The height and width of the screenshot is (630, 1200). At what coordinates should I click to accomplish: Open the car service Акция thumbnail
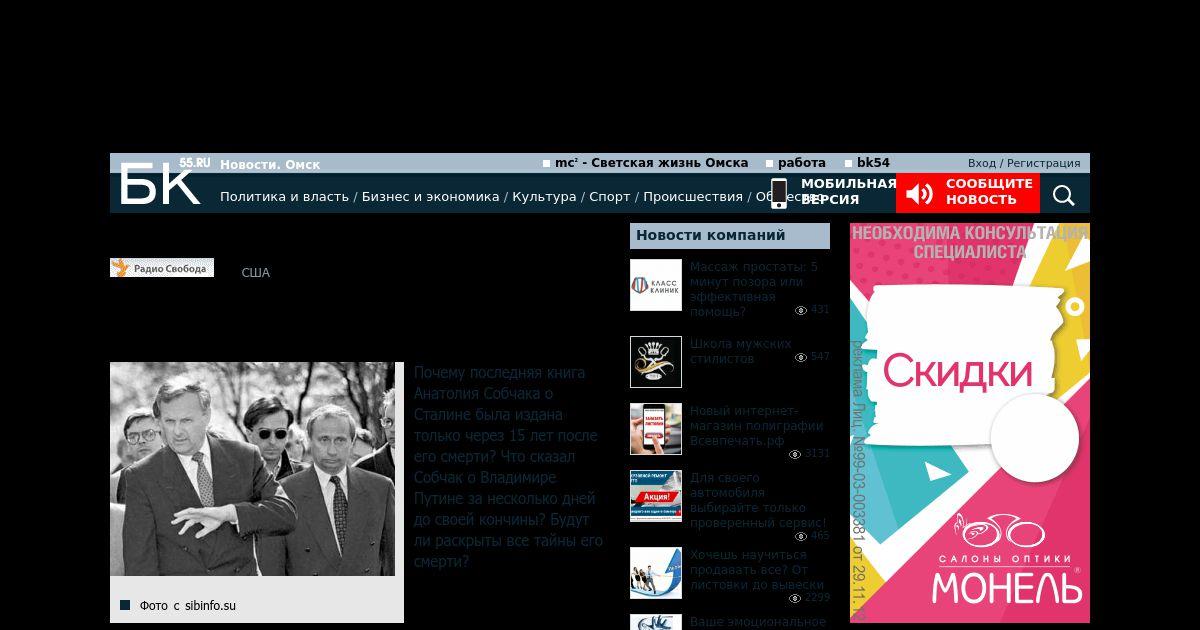656,496
